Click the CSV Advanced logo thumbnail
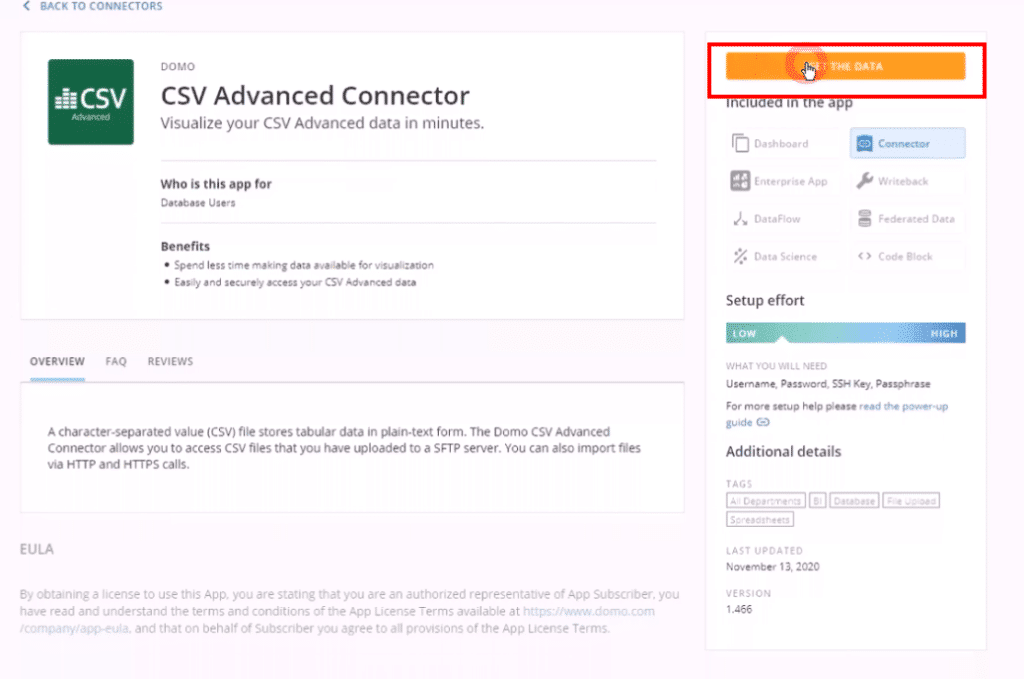This screenshot has height=679, width=1024. point(90,102)
